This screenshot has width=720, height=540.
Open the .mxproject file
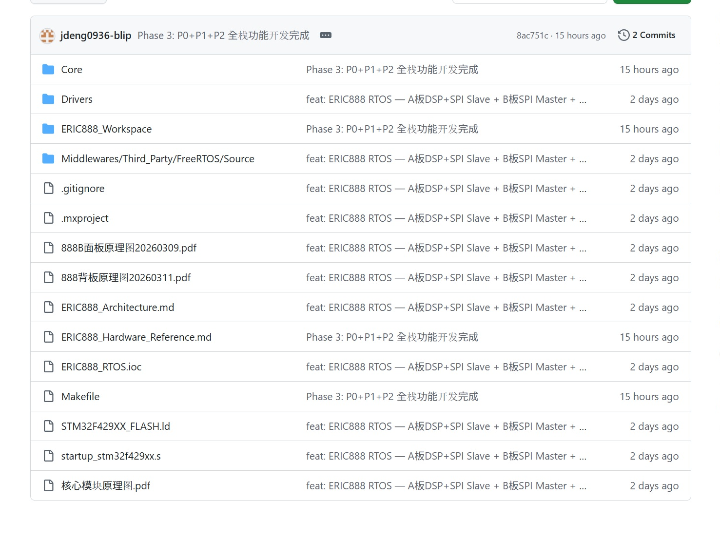click(x=84, y=218)
